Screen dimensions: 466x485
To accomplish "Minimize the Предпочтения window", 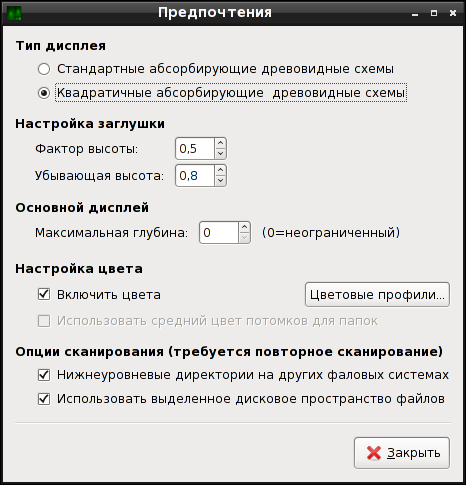I will (x=415, y=14).
